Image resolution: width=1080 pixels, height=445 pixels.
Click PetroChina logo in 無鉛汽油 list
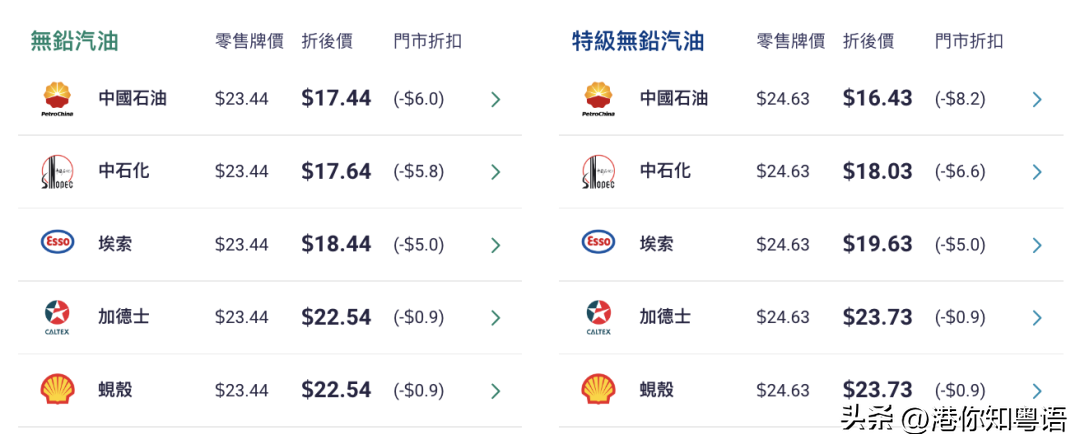click(58, 99)
